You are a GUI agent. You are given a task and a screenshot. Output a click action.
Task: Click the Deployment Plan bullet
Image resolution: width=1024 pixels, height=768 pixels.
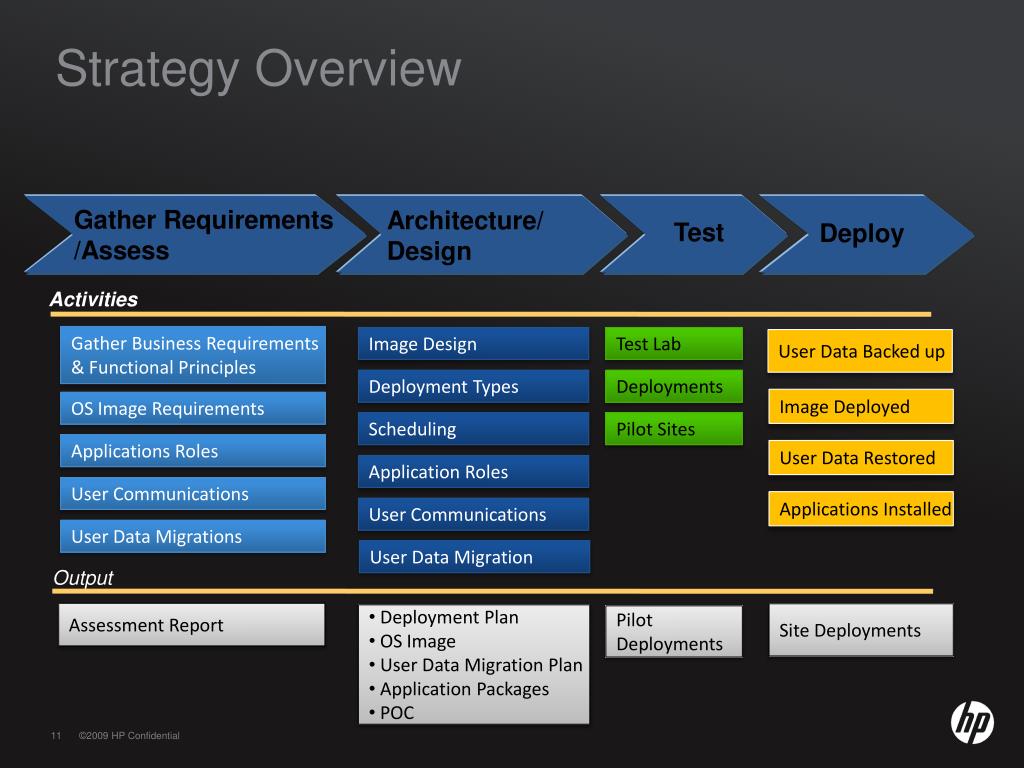(443, 618)
